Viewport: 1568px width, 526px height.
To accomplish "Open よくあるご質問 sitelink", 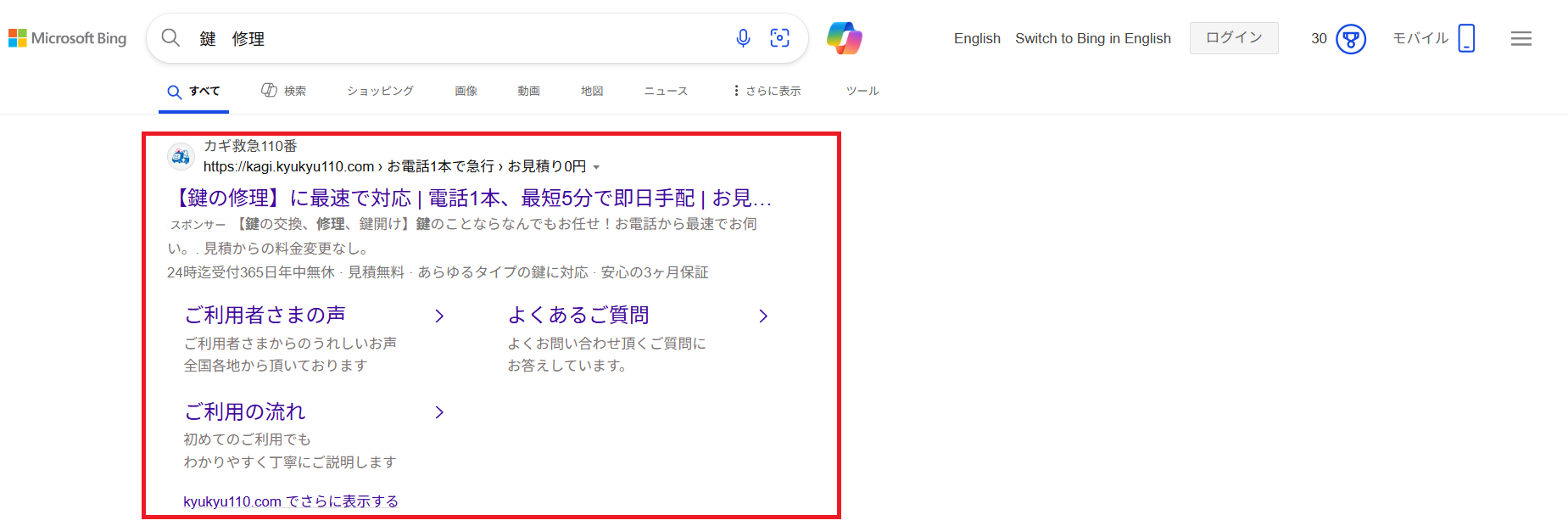I will [x=578, y=315].
